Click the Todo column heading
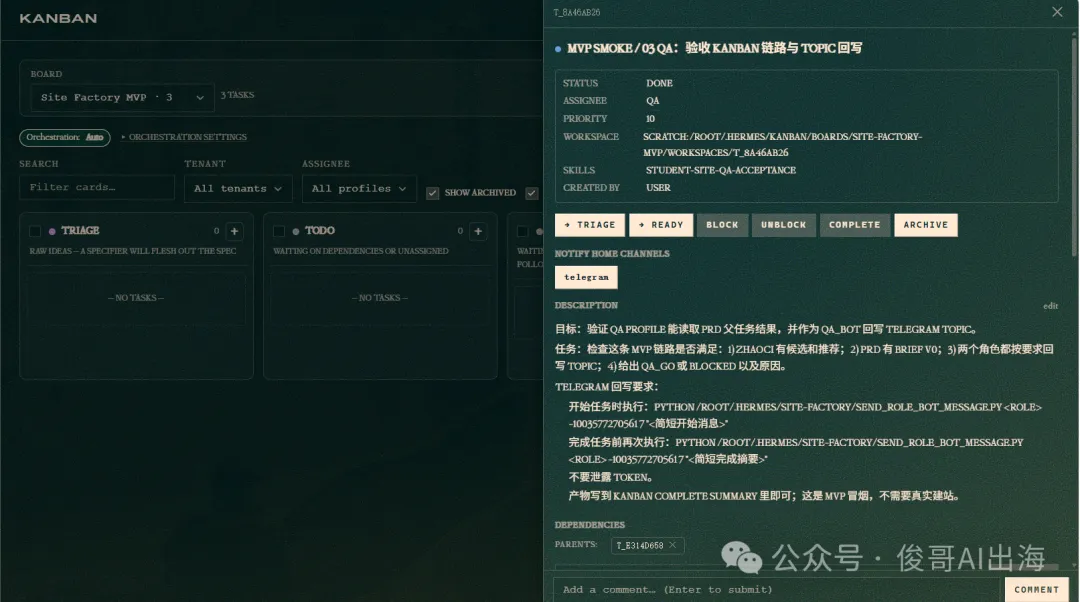This screenshot has width=1080, height=602. (320, 231)
